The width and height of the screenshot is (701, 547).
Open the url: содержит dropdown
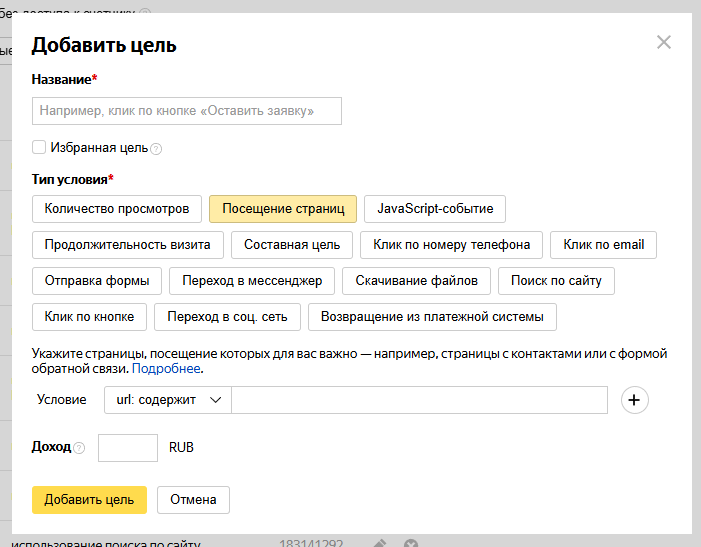click(x=168, y=400)
